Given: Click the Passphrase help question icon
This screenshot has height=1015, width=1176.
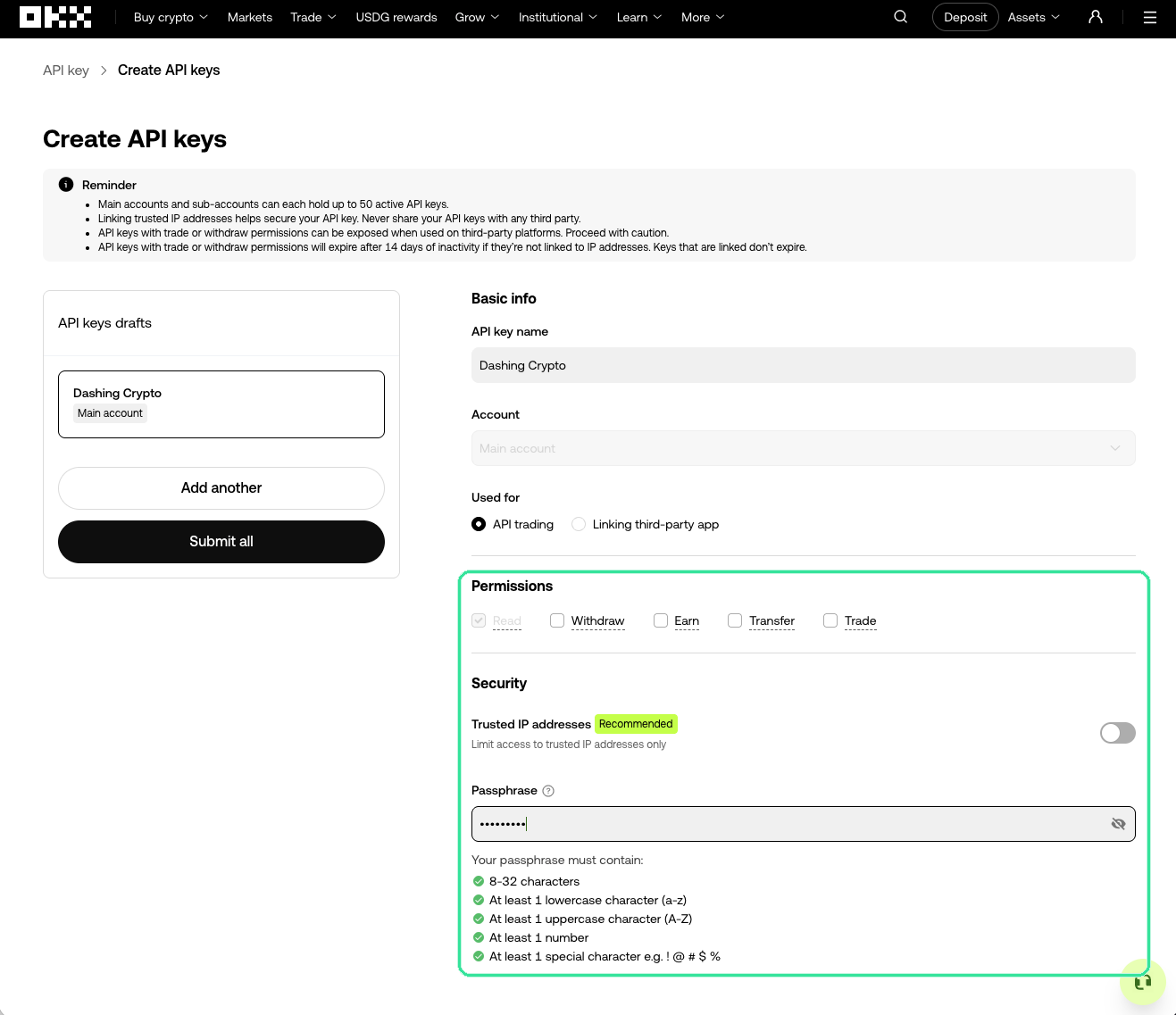Looking at the screenshot, I should [x=548, y=791].
